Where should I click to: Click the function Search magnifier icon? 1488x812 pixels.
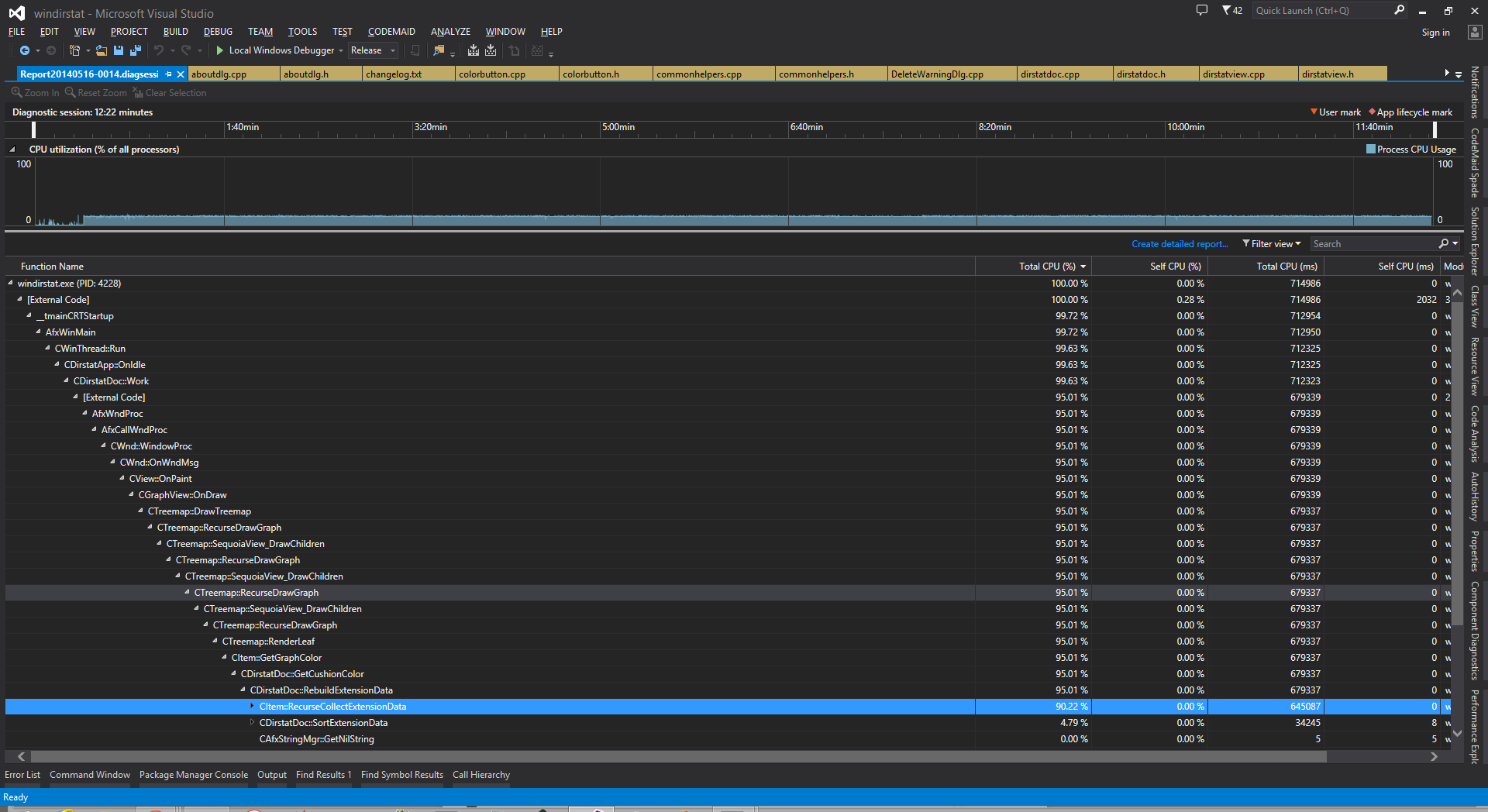1444,244
